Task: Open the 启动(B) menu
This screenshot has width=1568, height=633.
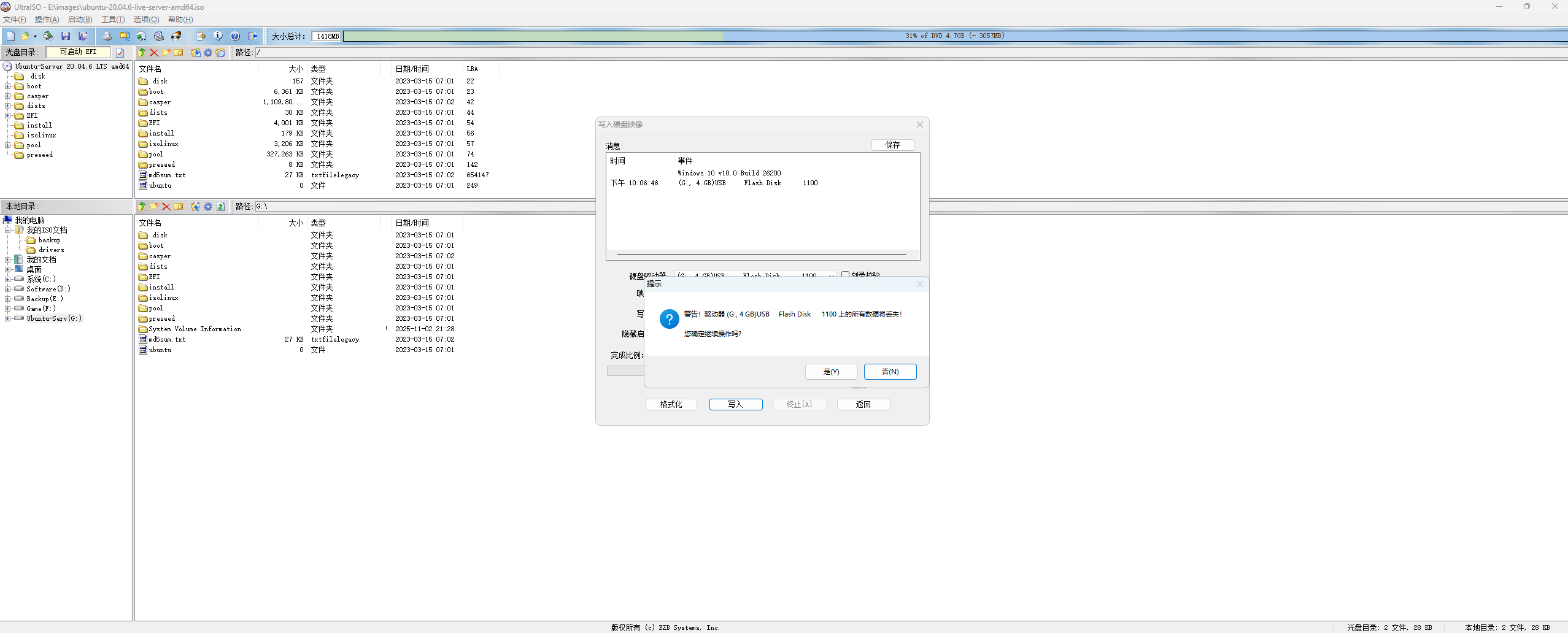Action: [80, 20]
